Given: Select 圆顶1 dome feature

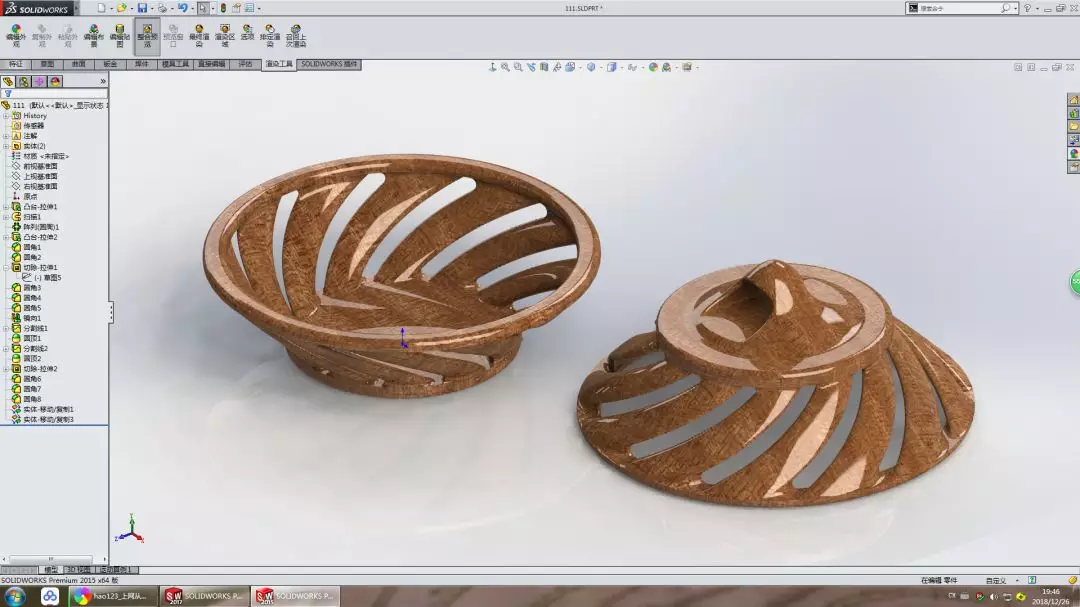Looking at the screenshot, I should coord(26,338).
